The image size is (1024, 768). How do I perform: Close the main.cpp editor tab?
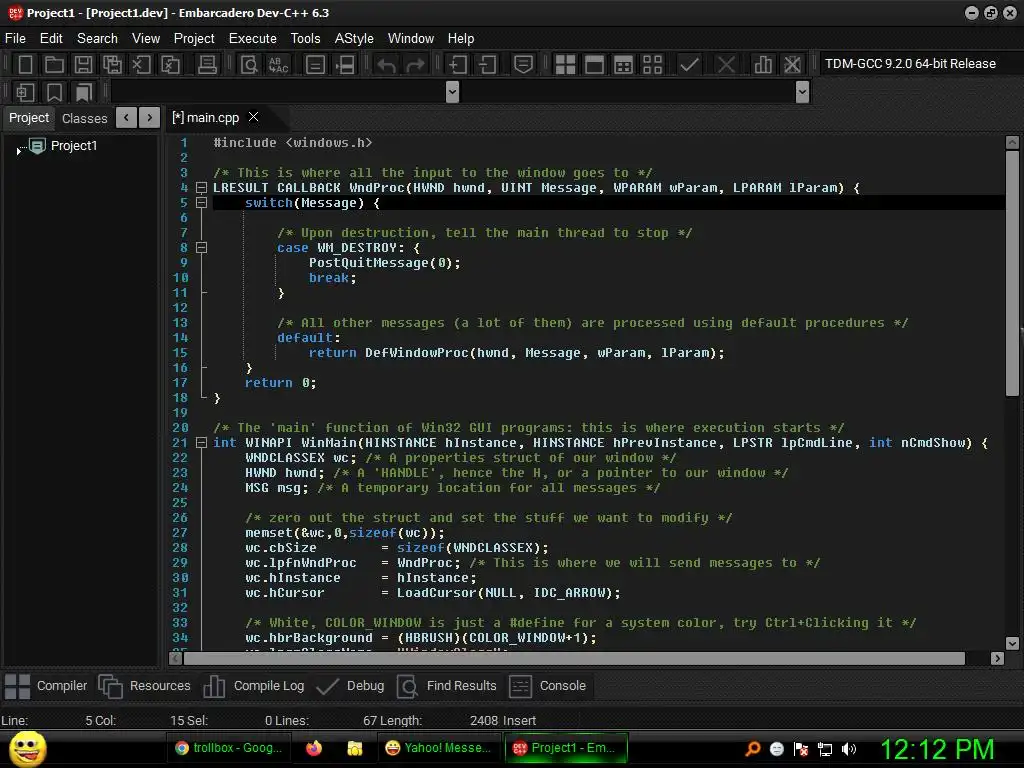253,117
